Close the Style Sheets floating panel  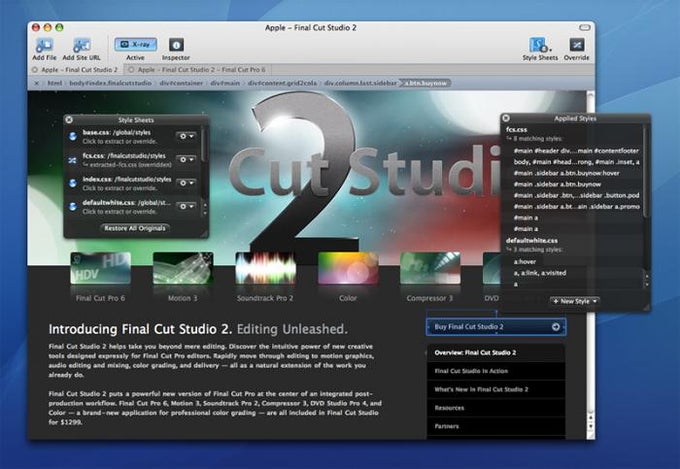click(69, 120)
